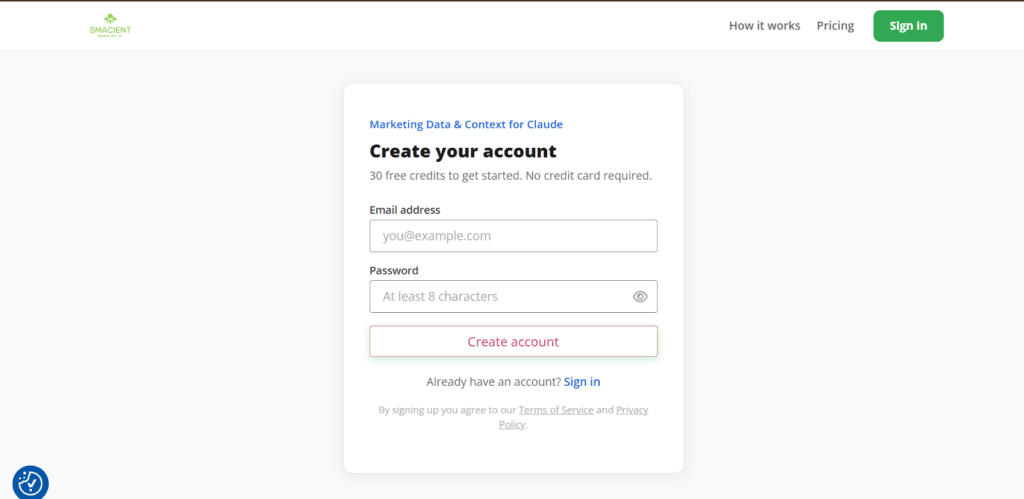The height and width of the screenshot is (499, 1024).
Task: Click the SMACIENT wordmark text in header
Action: pos(110,30)
